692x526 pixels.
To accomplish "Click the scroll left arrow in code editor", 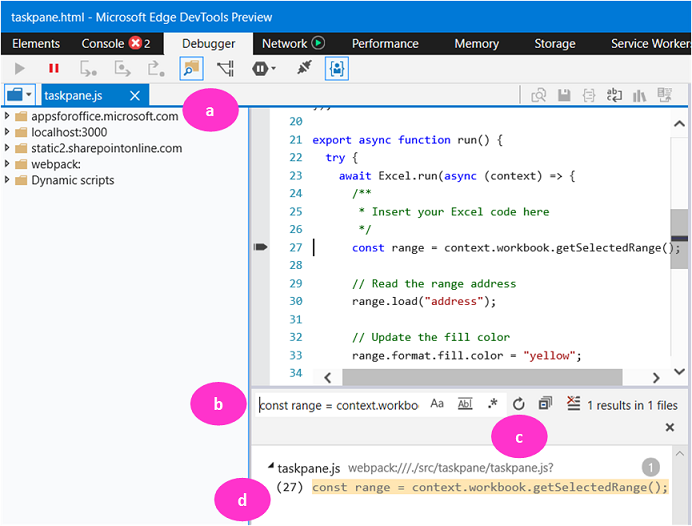I will click(x=327, y=378).
